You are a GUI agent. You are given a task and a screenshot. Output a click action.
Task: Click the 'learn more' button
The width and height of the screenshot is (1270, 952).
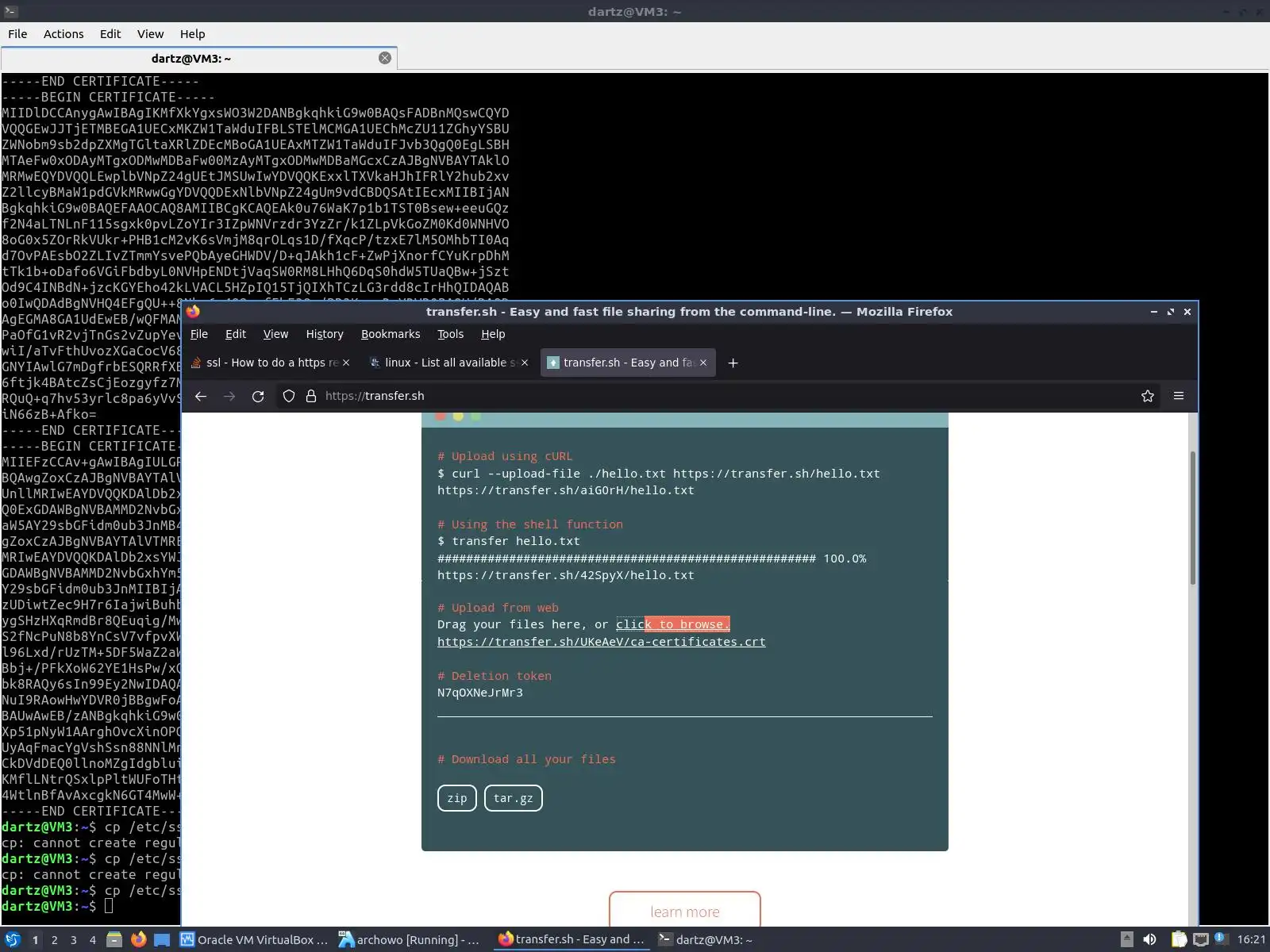[685, 911]
